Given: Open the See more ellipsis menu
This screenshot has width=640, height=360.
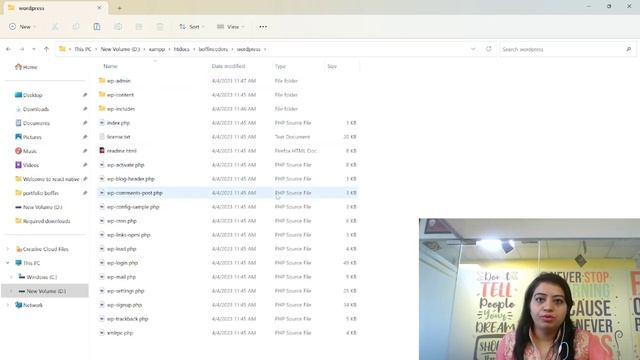Looking at the screenshot, I should pos(263,27).
